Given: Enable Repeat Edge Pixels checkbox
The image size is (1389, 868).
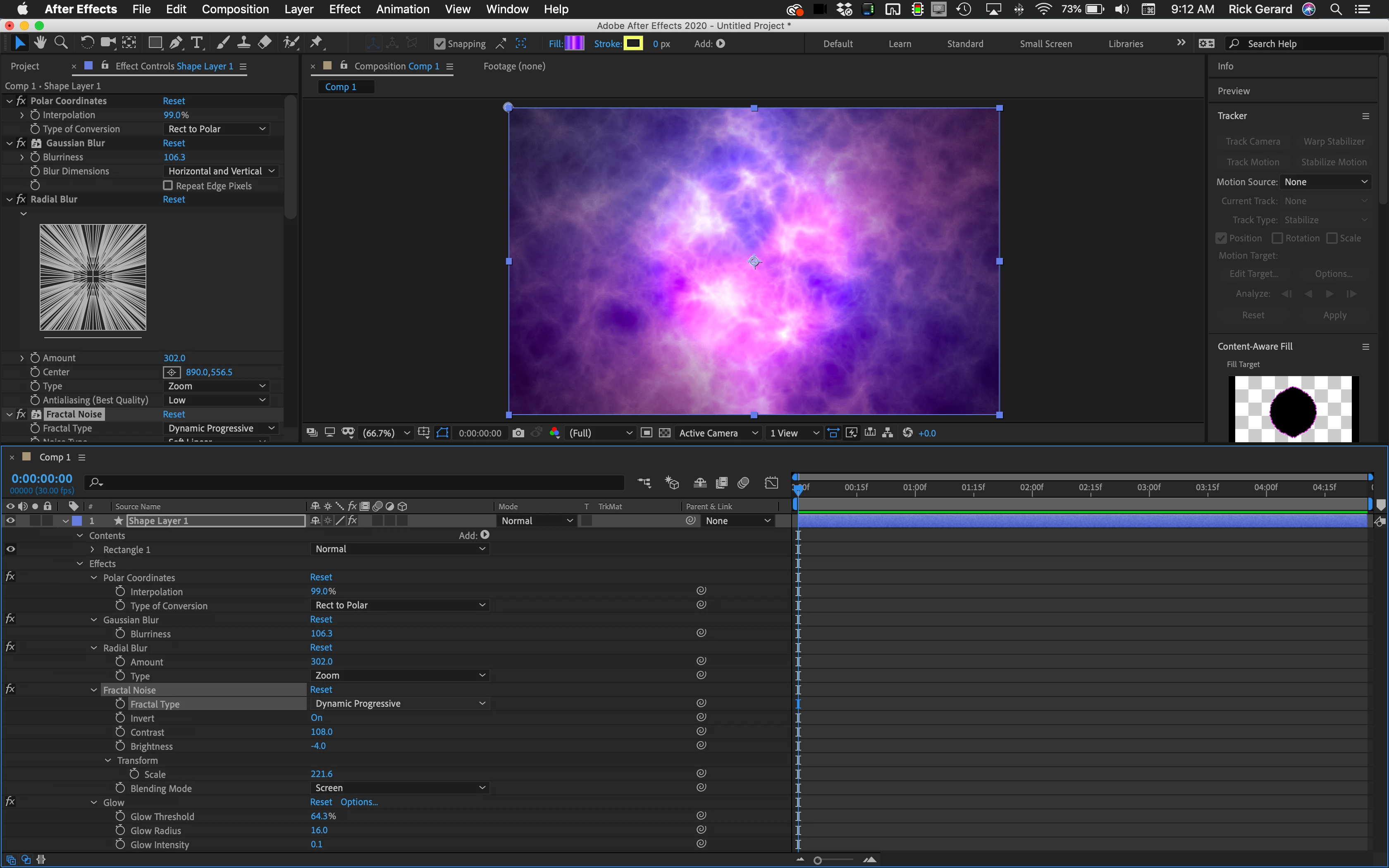Looking at the screenshot, I should [x=168, y=186].
